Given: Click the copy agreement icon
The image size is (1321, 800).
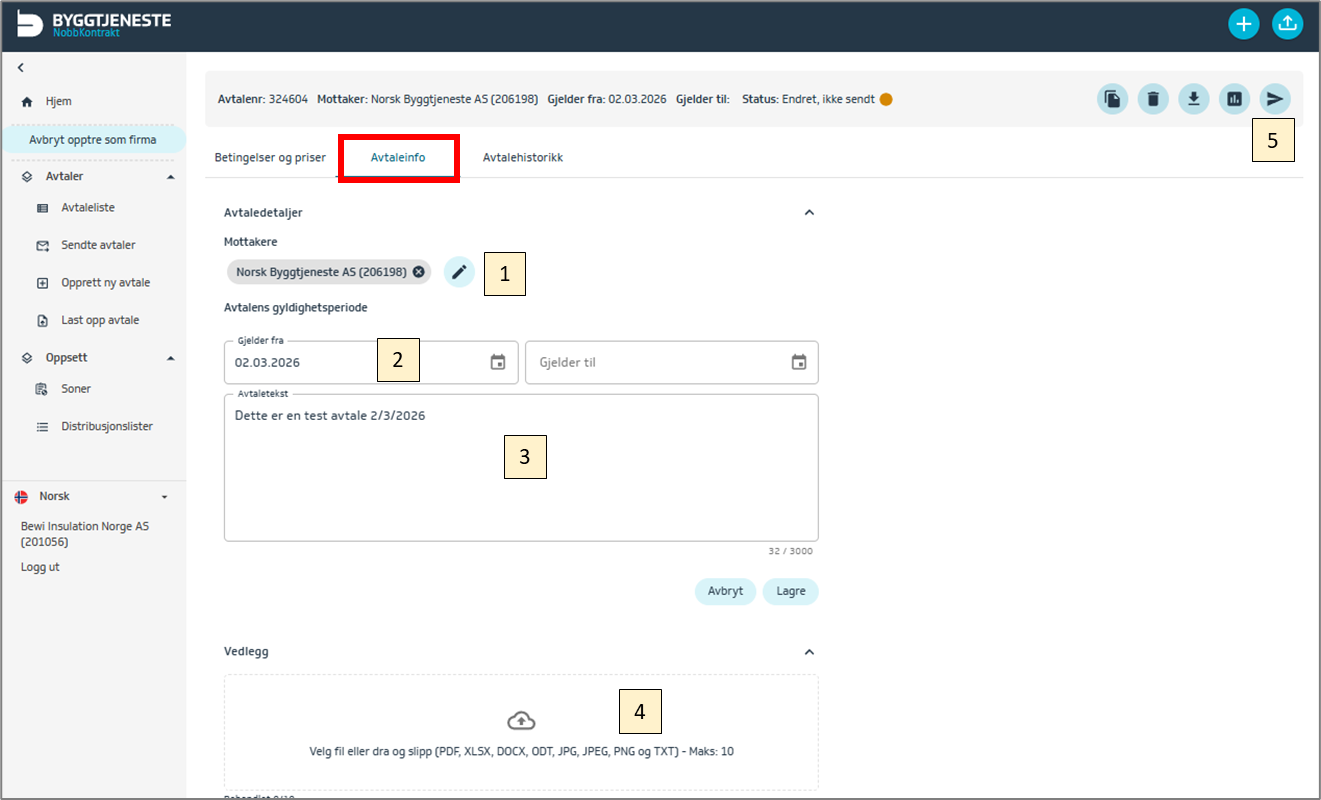Looking at the screenshot, I should [x=1112, y=99].
